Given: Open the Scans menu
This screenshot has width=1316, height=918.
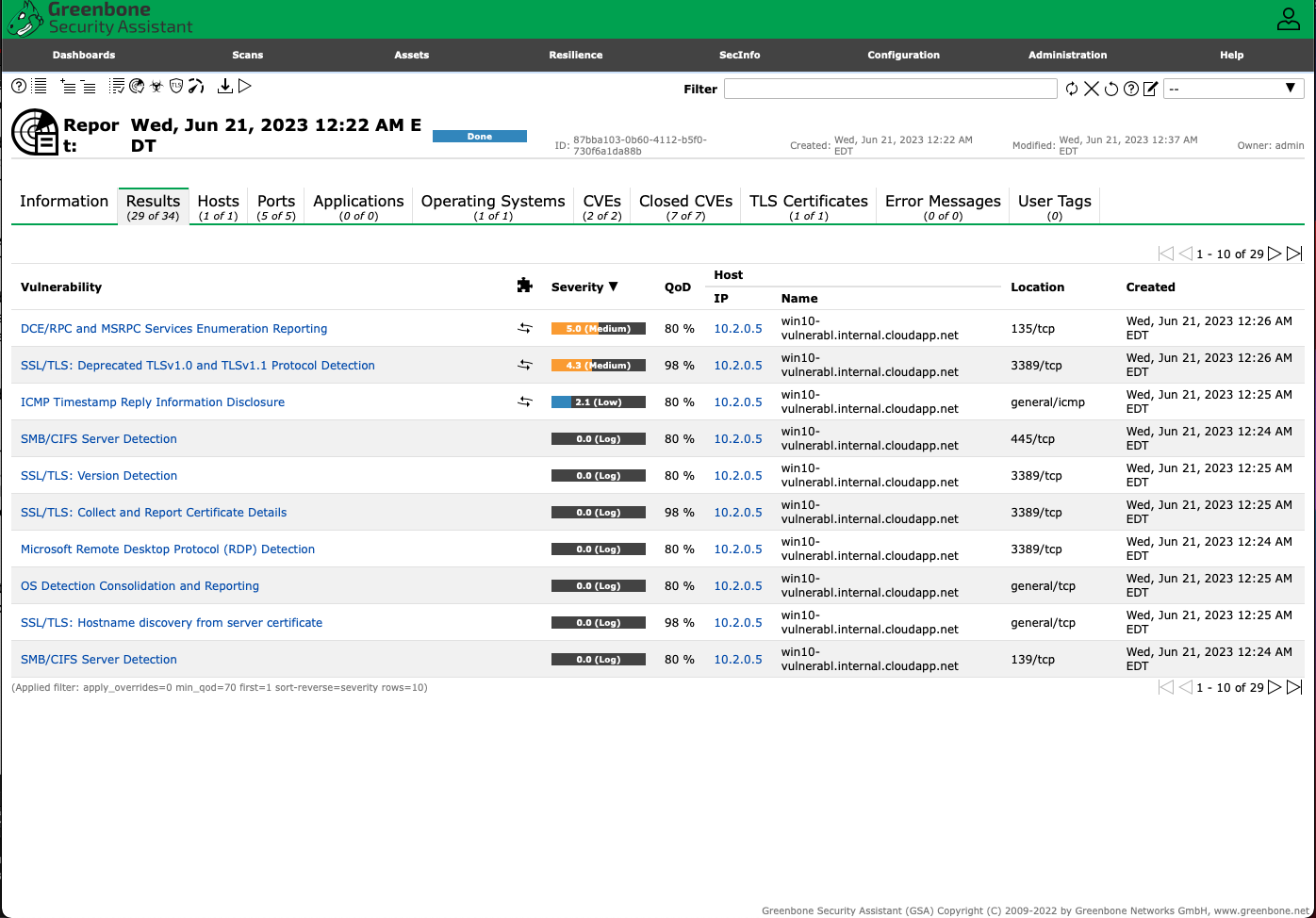Looking at the screenshot, I should click(x=248, y=55).
